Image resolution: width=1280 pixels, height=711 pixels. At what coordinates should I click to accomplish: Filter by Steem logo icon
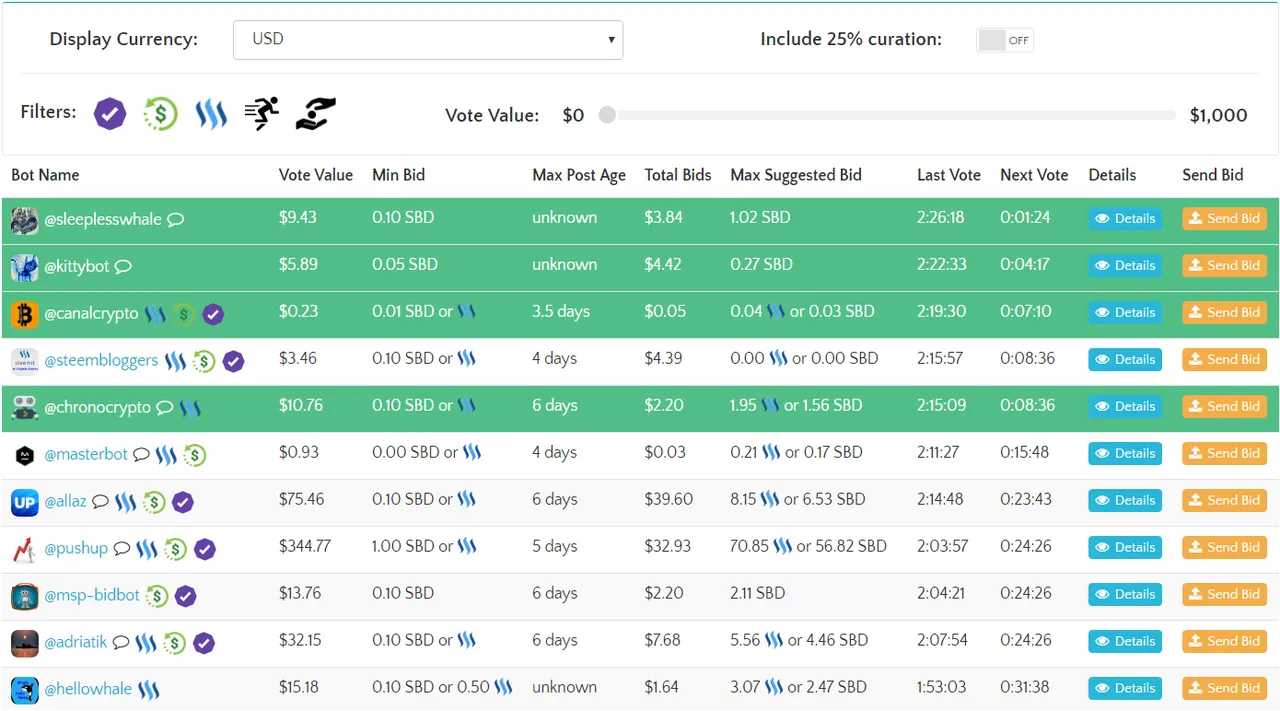coord(211,114)
